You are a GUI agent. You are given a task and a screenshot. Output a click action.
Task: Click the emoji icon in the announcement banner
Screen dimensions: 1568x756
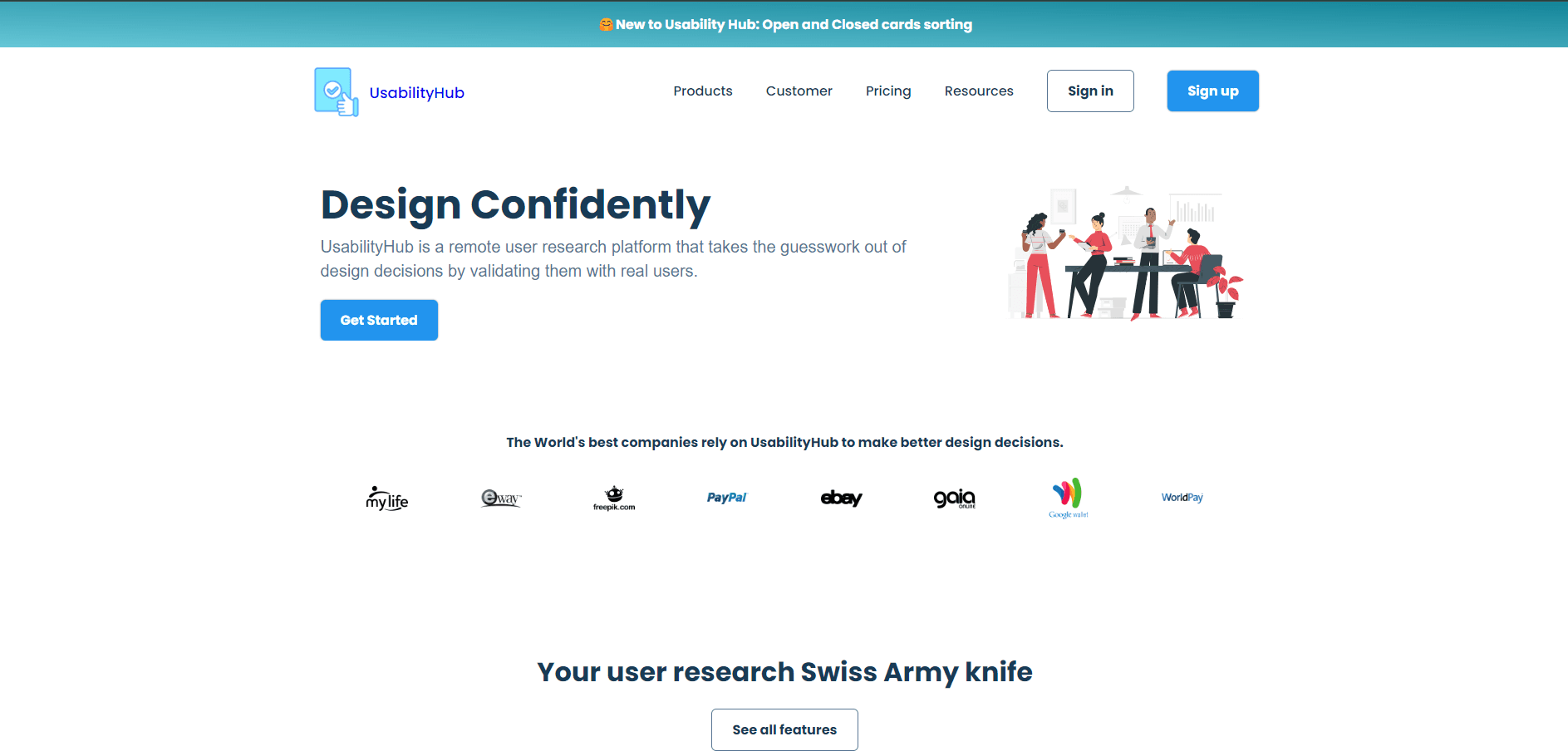tap(606, 24)
